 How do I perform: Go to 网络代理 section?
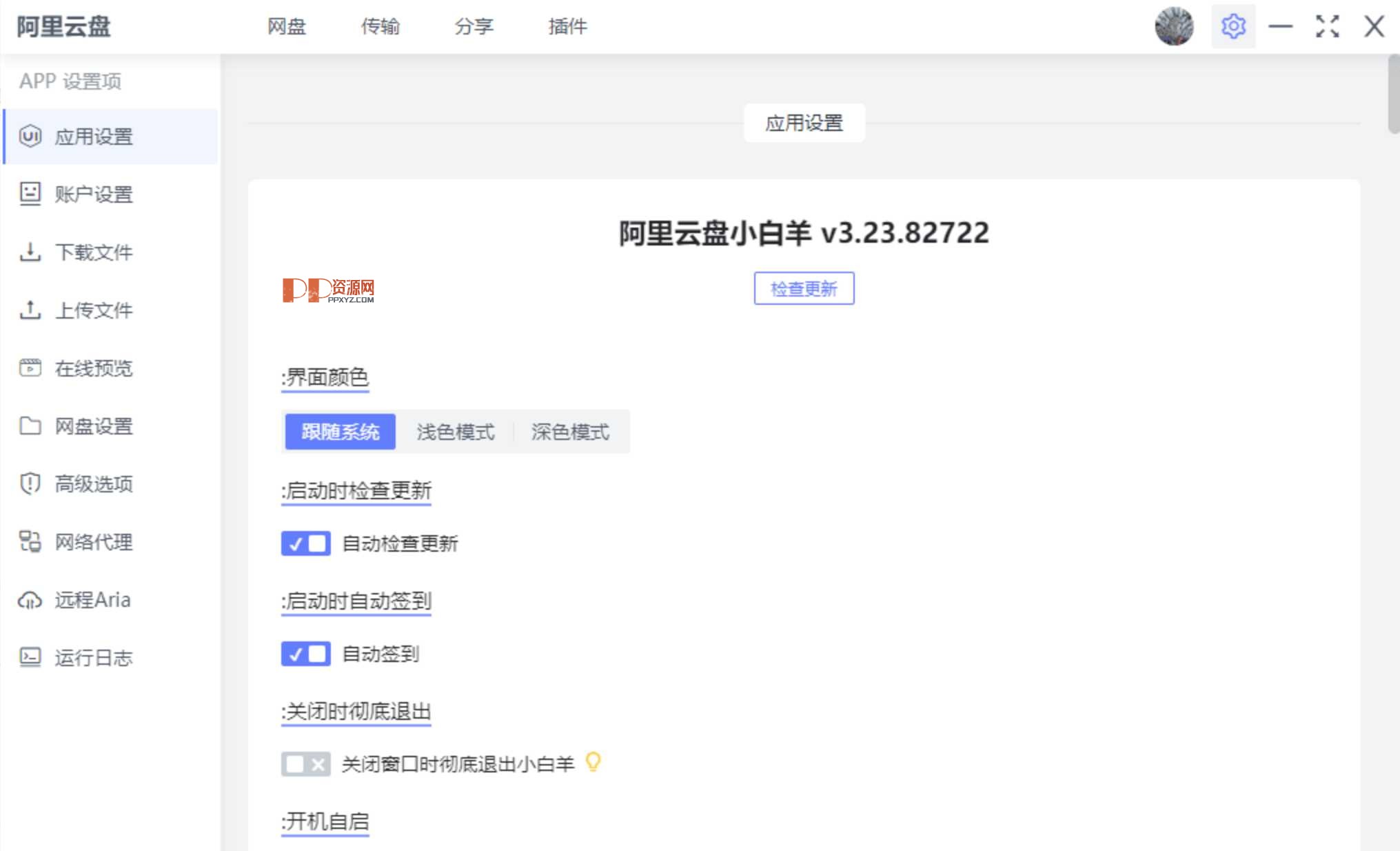(x=111, y=542)
